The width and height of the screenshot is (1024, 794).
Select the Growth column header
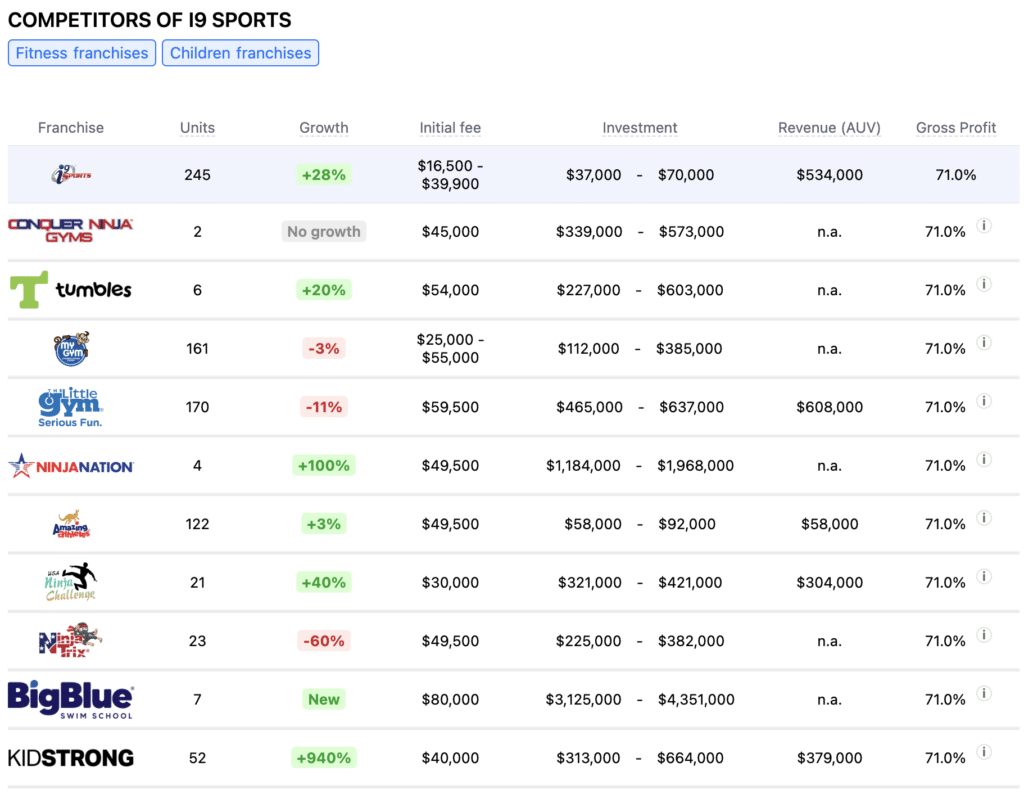pos(324,127)
